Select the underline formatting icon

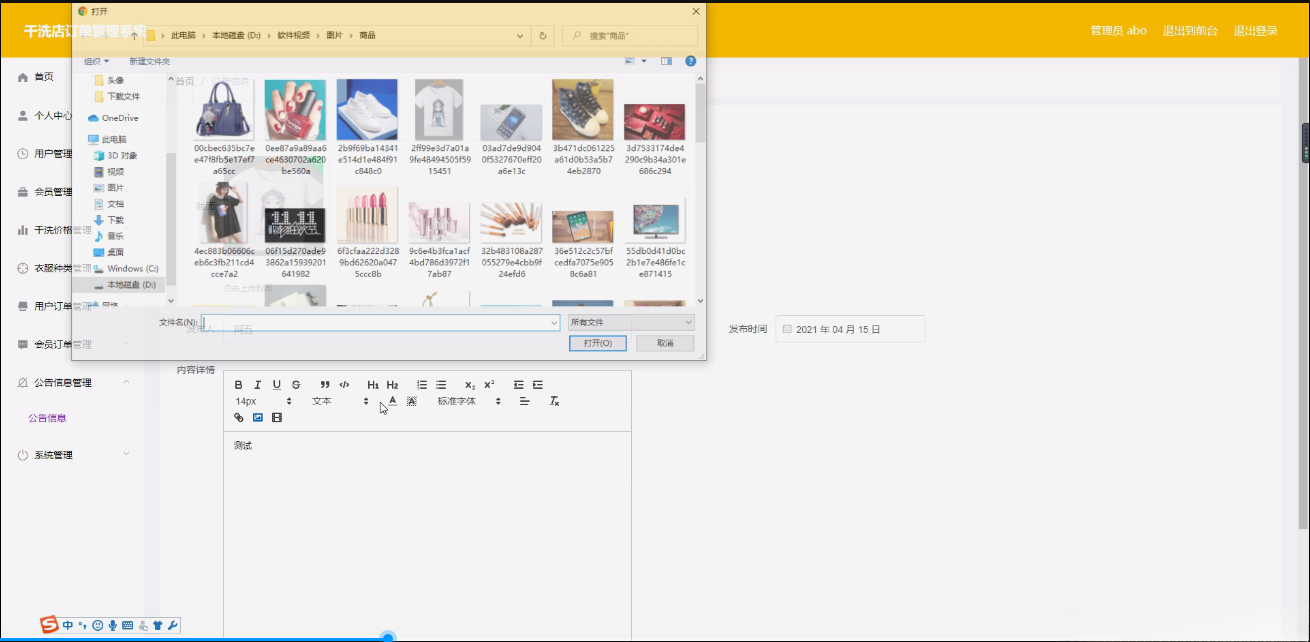click(x=276, y=385)
